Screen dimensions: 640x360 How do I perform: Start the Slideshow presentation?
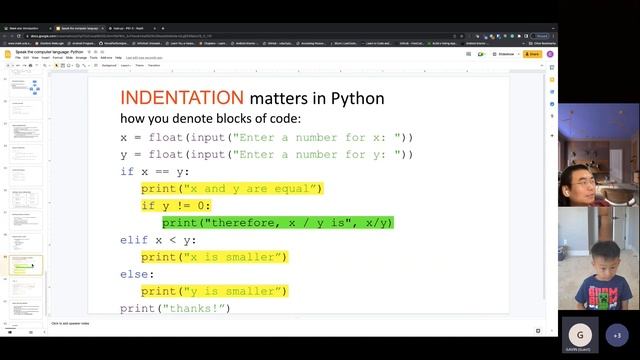(x=505, y=54)
